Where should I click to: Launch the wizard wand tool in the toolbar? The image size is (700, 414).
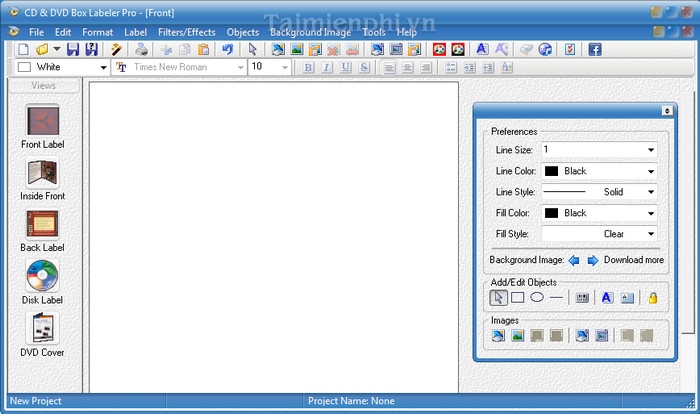(x=117, y=49)
